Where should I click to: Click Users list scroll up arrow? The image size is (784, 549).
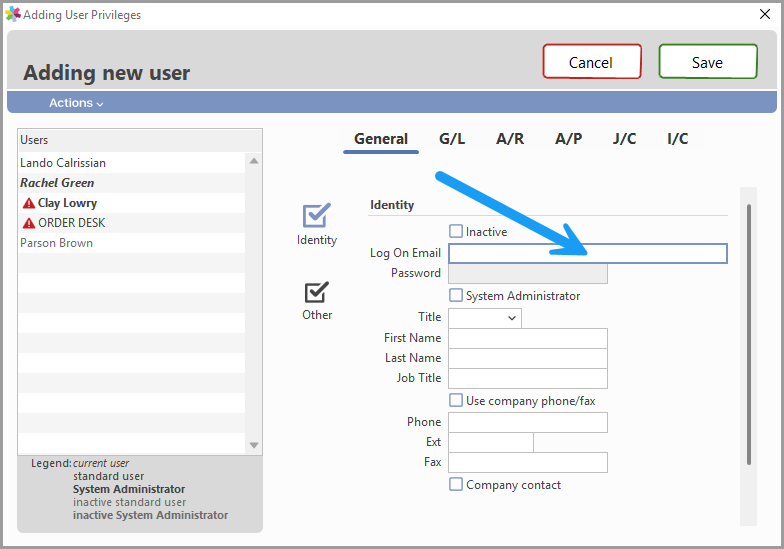[254, 160]
